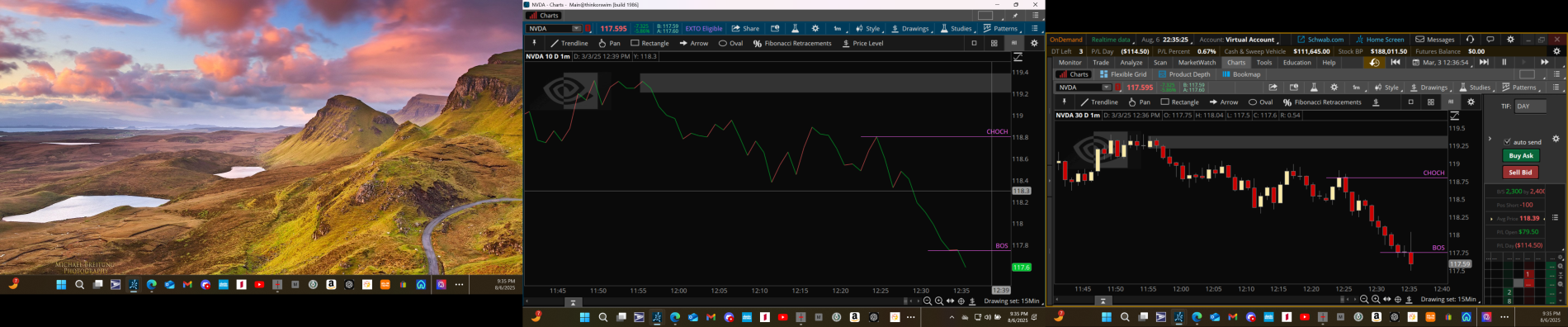Viewport: 1568px width, 327px height.
Task: Toggle the pin on left chart drawing toolbar
Action: (x=534, y=43)
